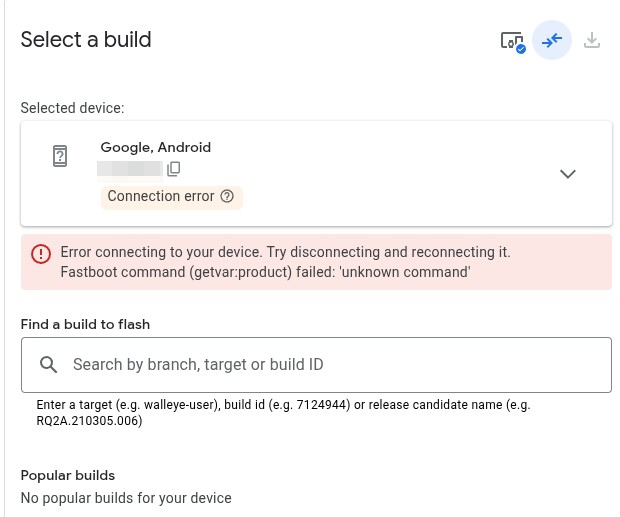Viewport: 620px width, 517px height.
Task: Click the blurred serial number text
Action: coord(129,169)
